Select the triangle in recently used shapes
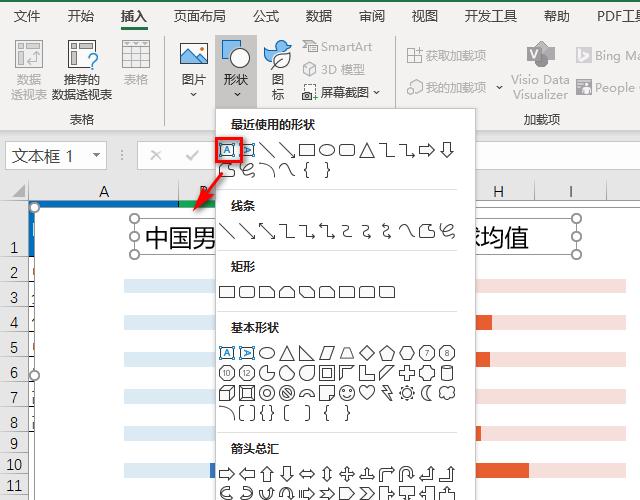Image resolution: width=640 pixels, height=500 pixels. (367, 150)
